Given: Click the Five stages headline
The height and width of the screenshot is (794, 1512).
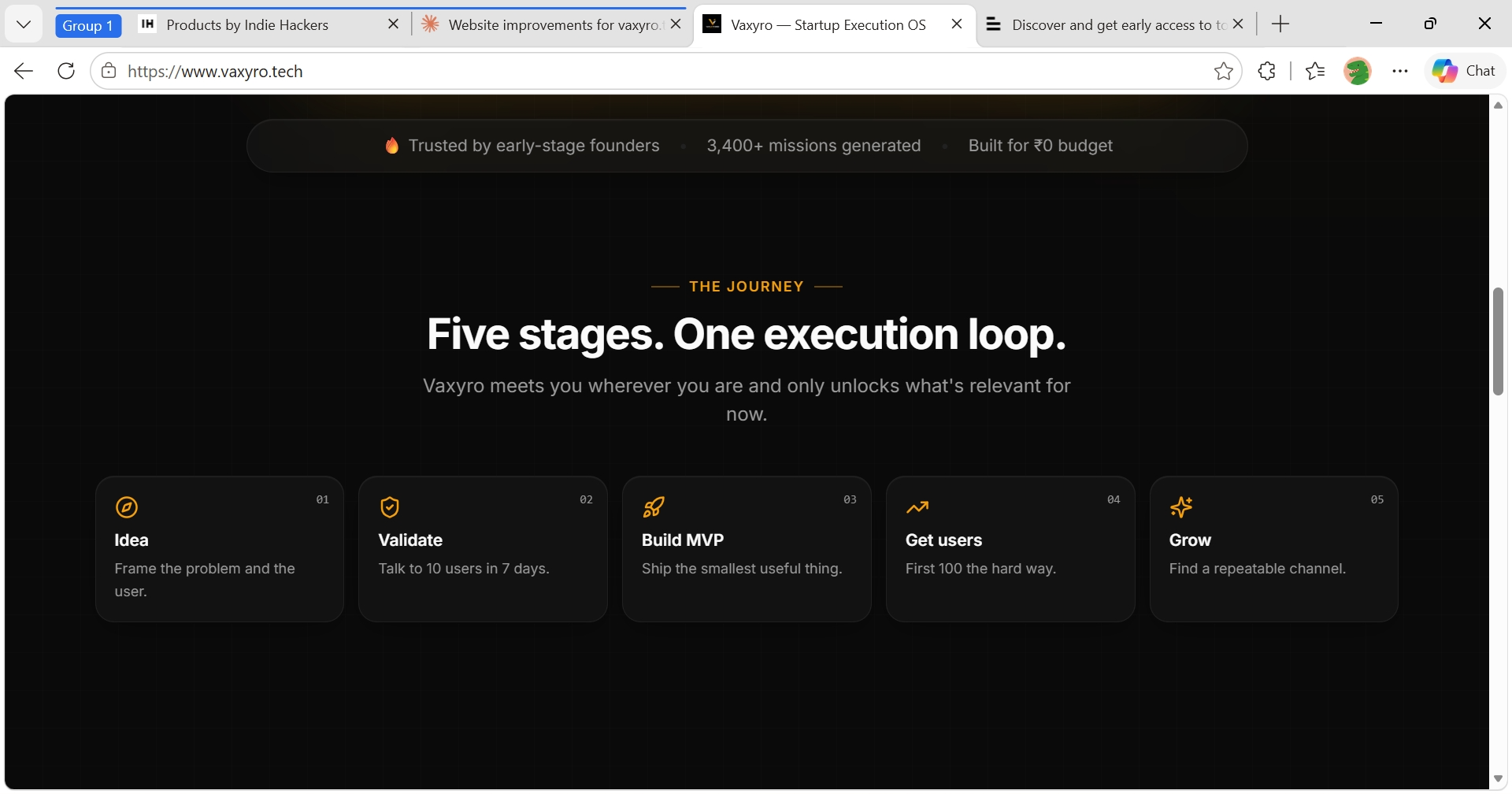Looking at the screenshot, I should pyautogui.click(x=747, y=334).
